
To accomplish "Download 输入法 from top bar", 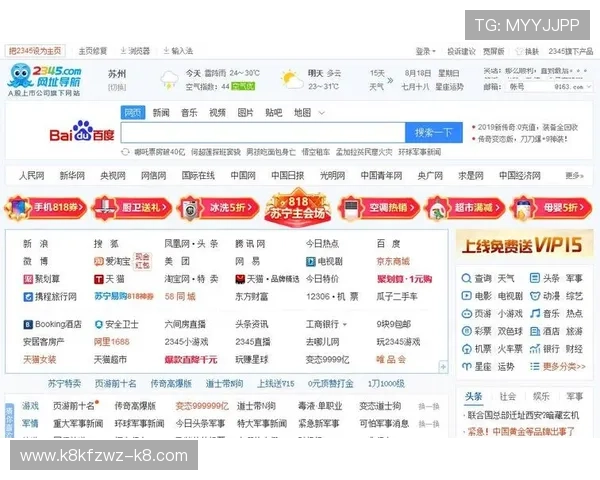I will point(178,51).
